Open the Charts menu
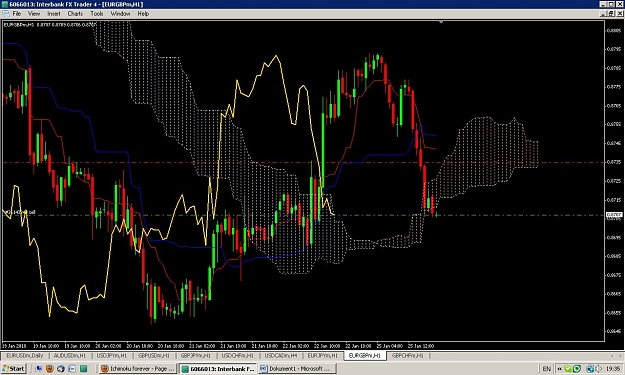 [75, 14]
